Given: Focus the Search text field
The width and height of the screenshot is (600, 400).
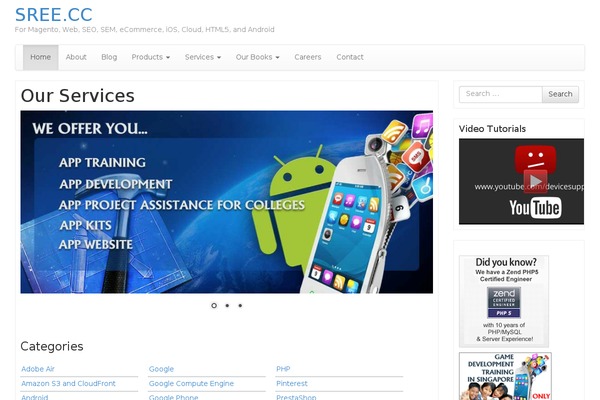Looking at the screenshot, I should (x=500, y=94).
